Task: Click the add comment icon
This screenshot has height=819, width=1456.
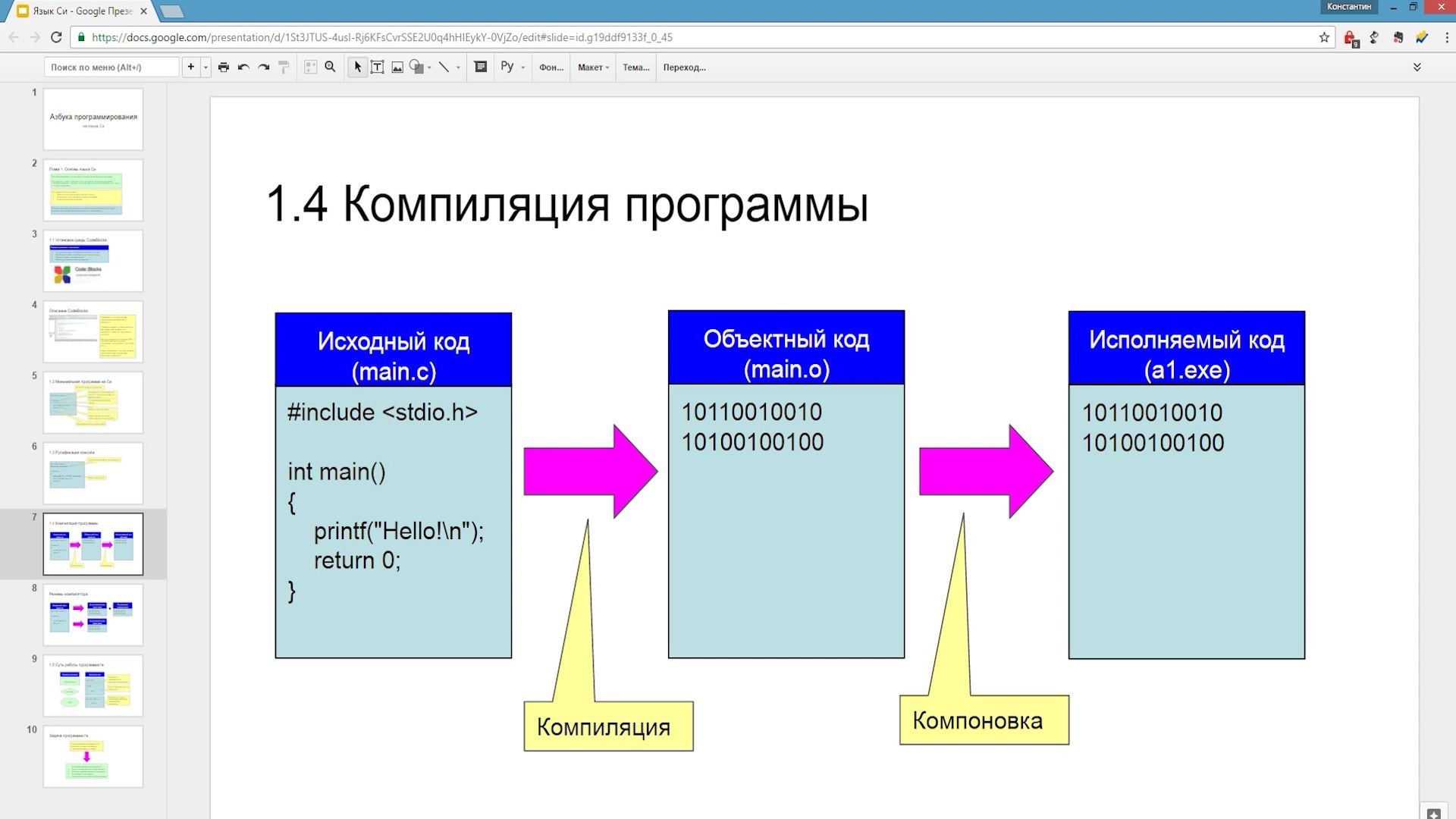Action: tap(480, 67)
